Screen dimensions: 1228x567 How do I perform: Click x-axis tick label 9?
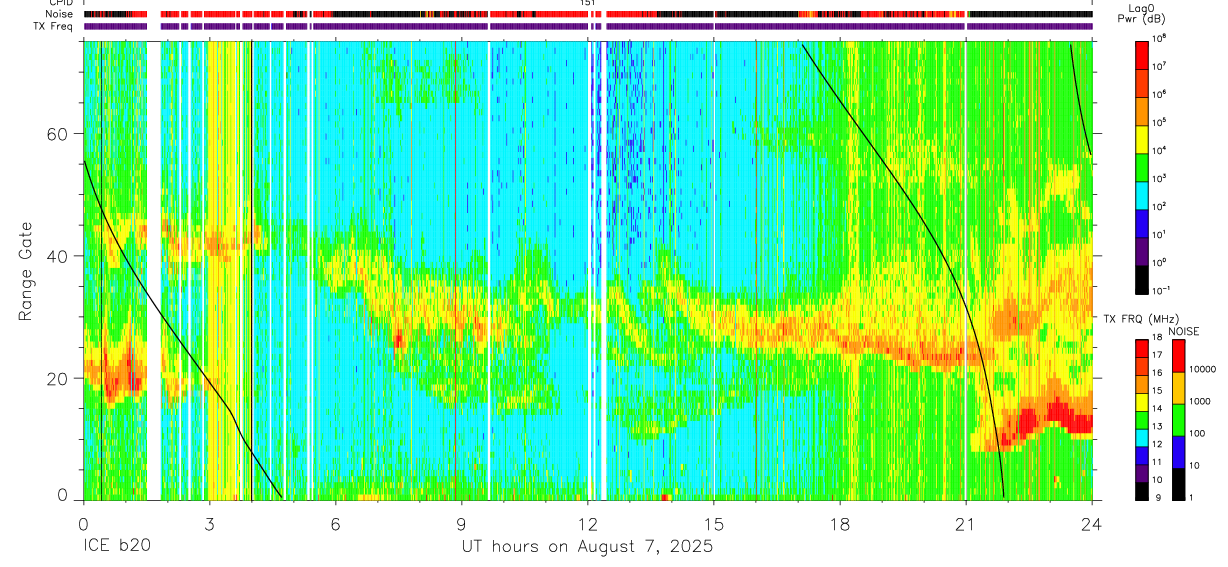pos(461,524)
